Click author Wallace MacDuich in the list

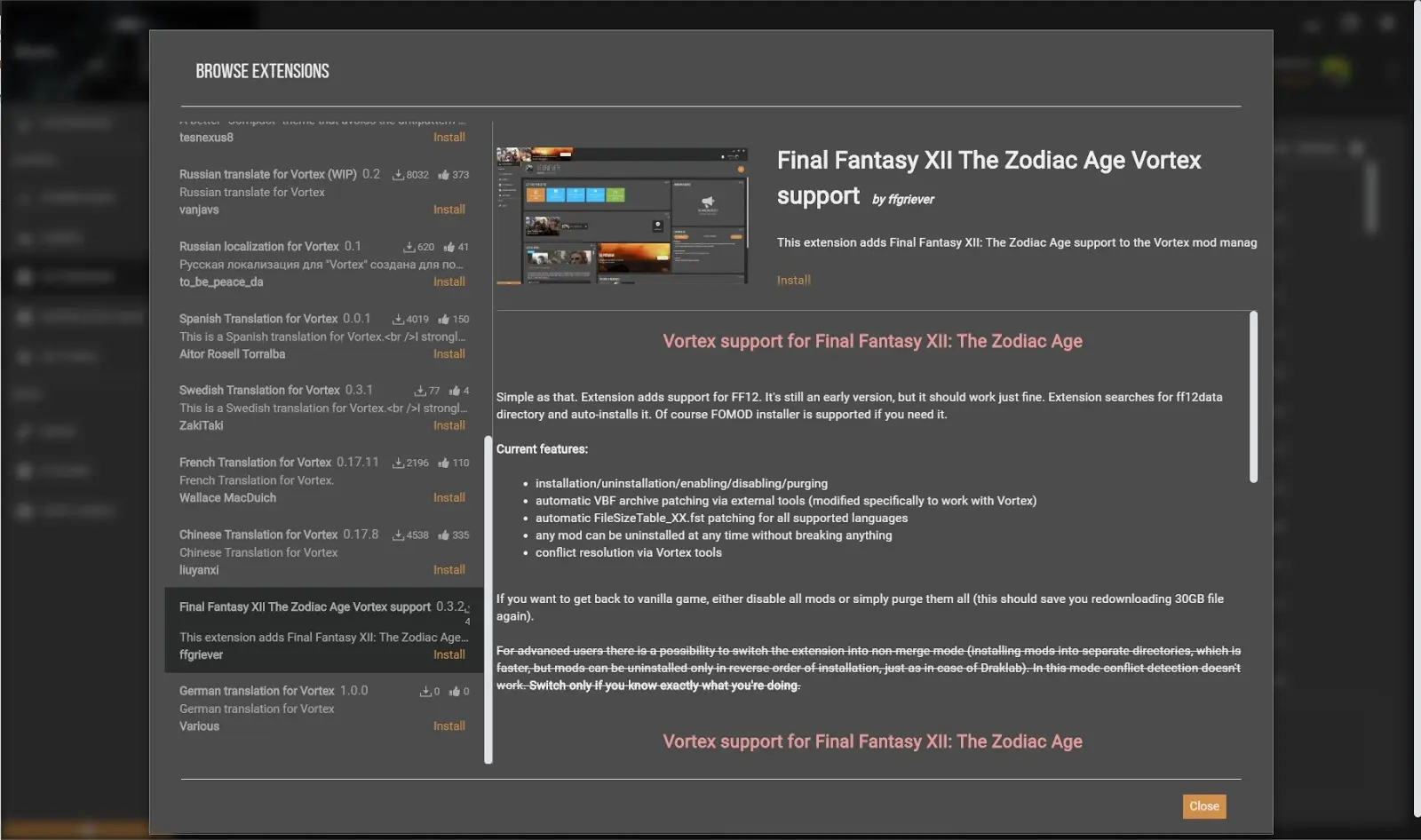point(227,497)
